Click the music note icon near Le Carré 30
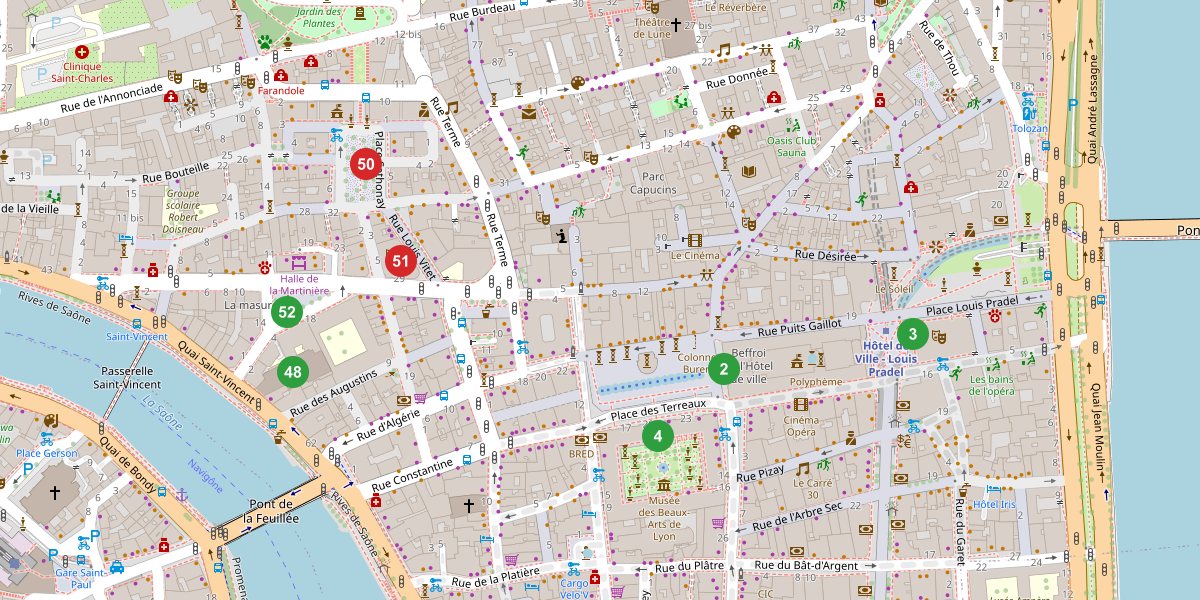The height and width of the screenshot is (600, 1200). [803, 469]
